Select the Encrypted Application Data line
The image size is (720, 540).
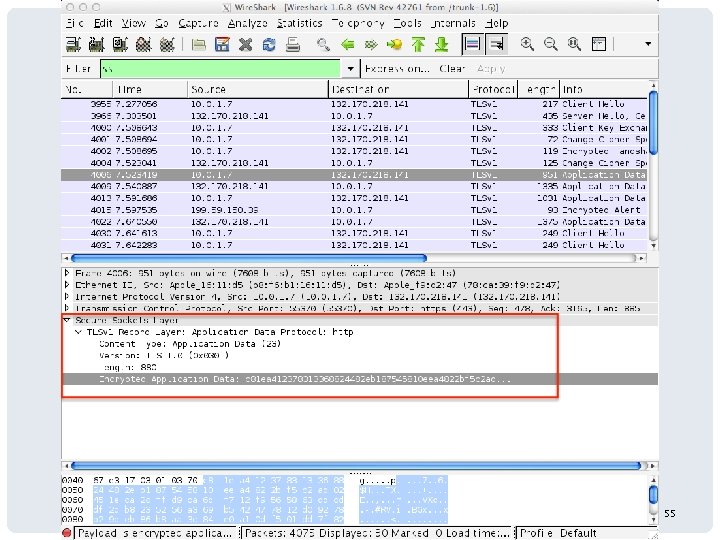click(360, 379)
